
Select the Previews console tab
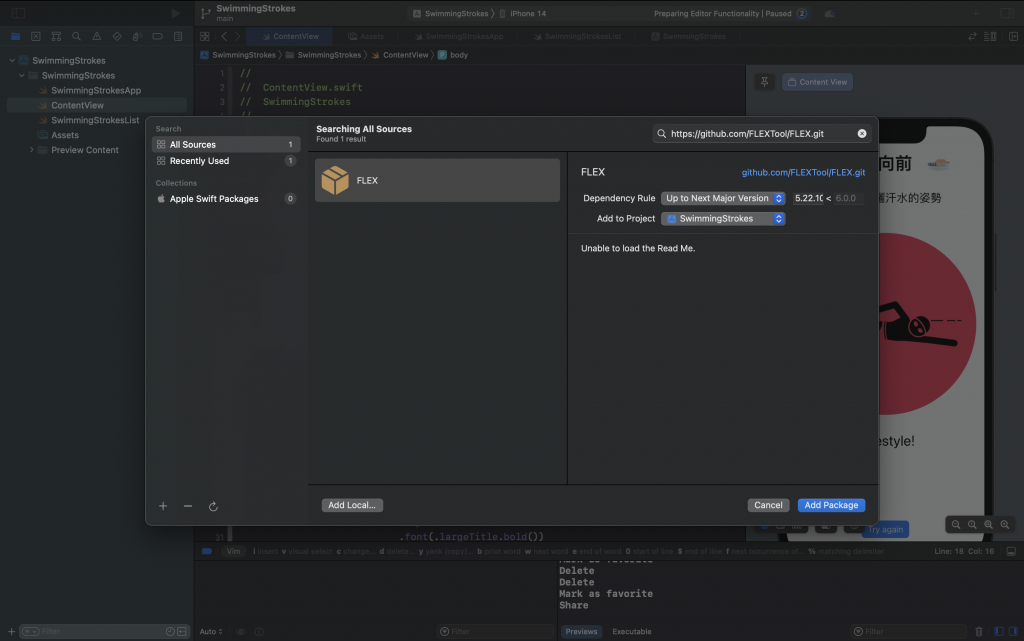click(x=581, y=631)
